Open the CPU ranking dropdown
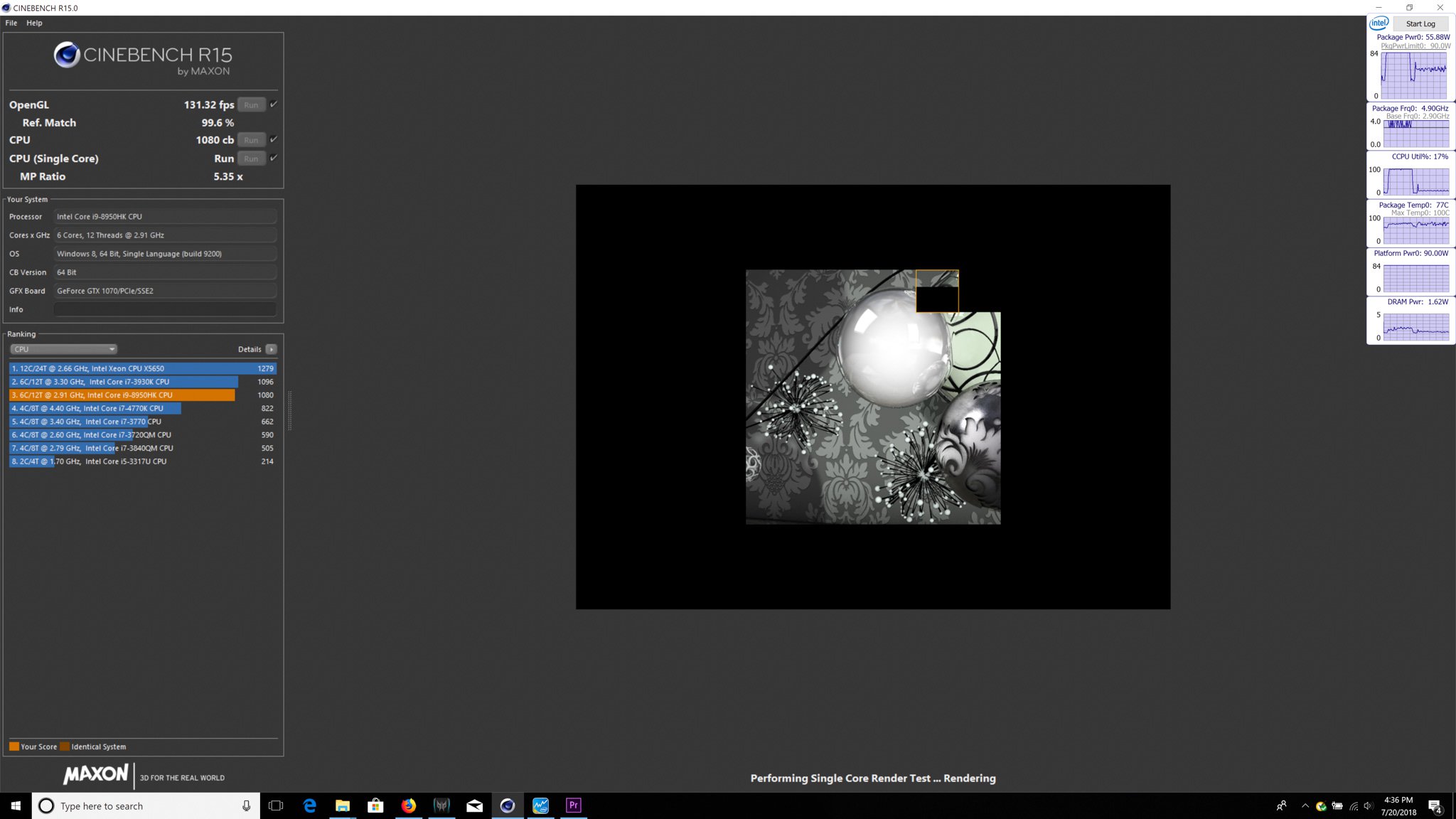Viewport: 1456px width, 819px height. [63, 349]
